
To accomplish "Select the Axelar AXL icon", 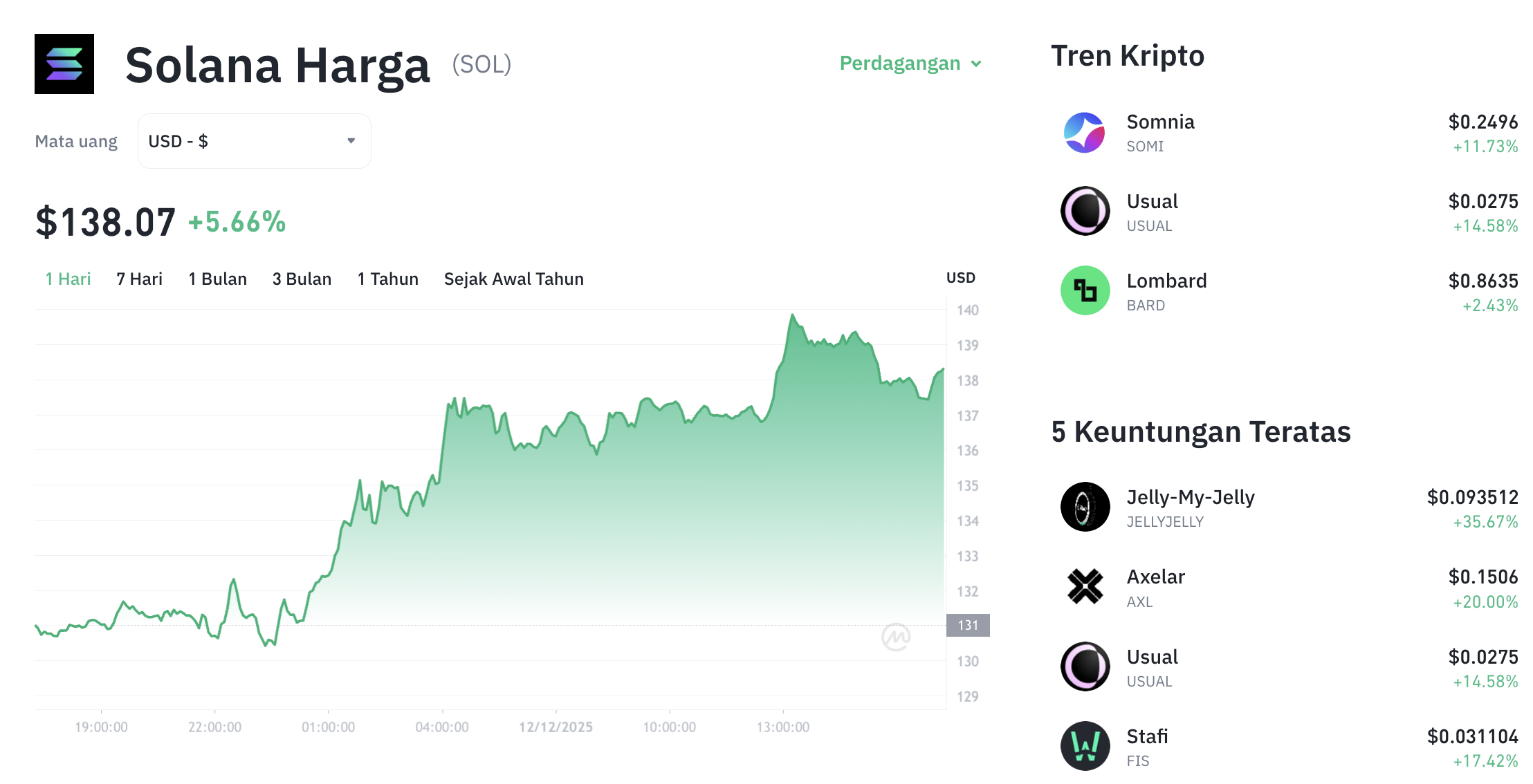I will [x=1085, y=586].
